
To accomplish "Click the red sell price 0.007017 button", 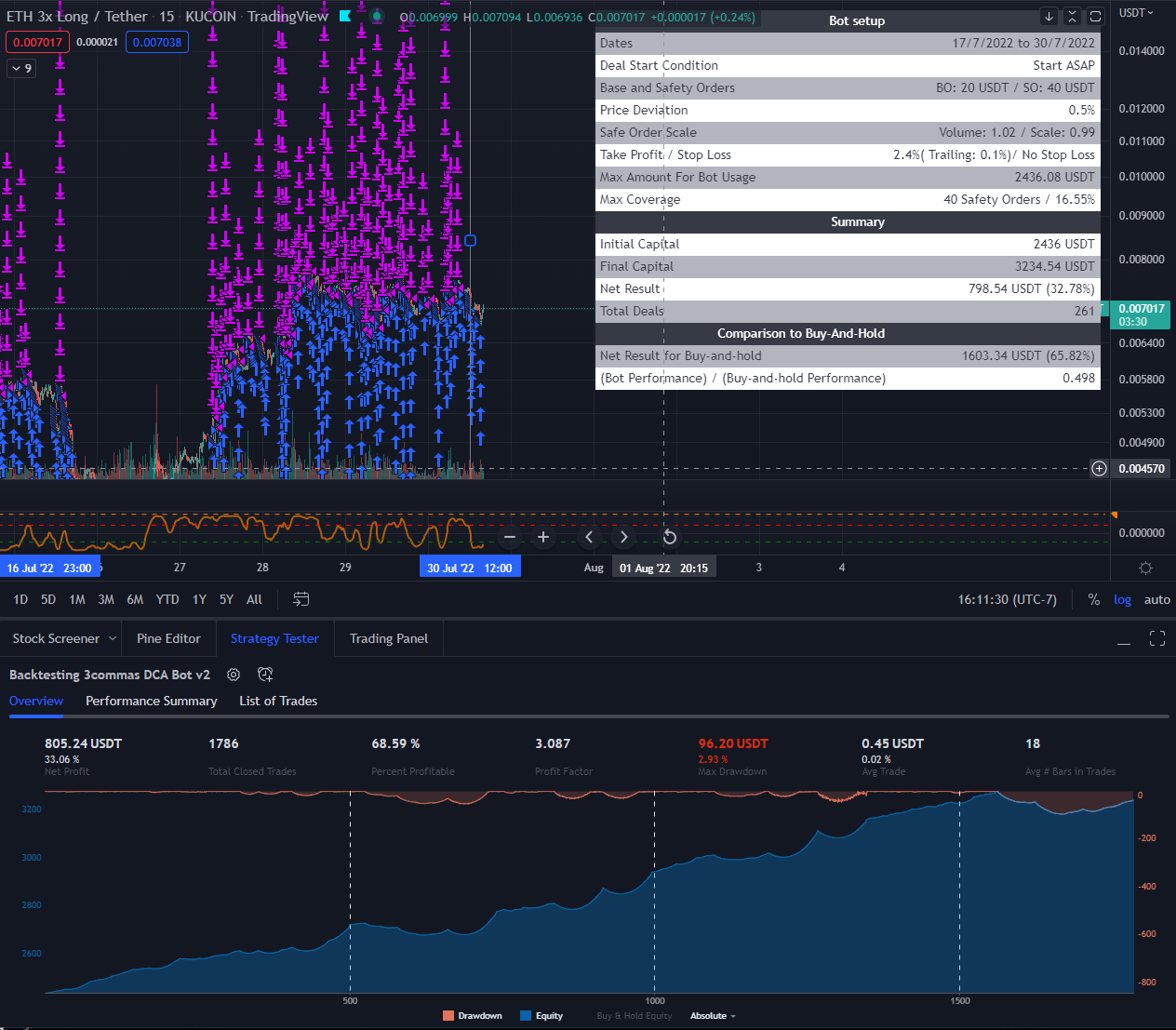I will coord(37,42).
